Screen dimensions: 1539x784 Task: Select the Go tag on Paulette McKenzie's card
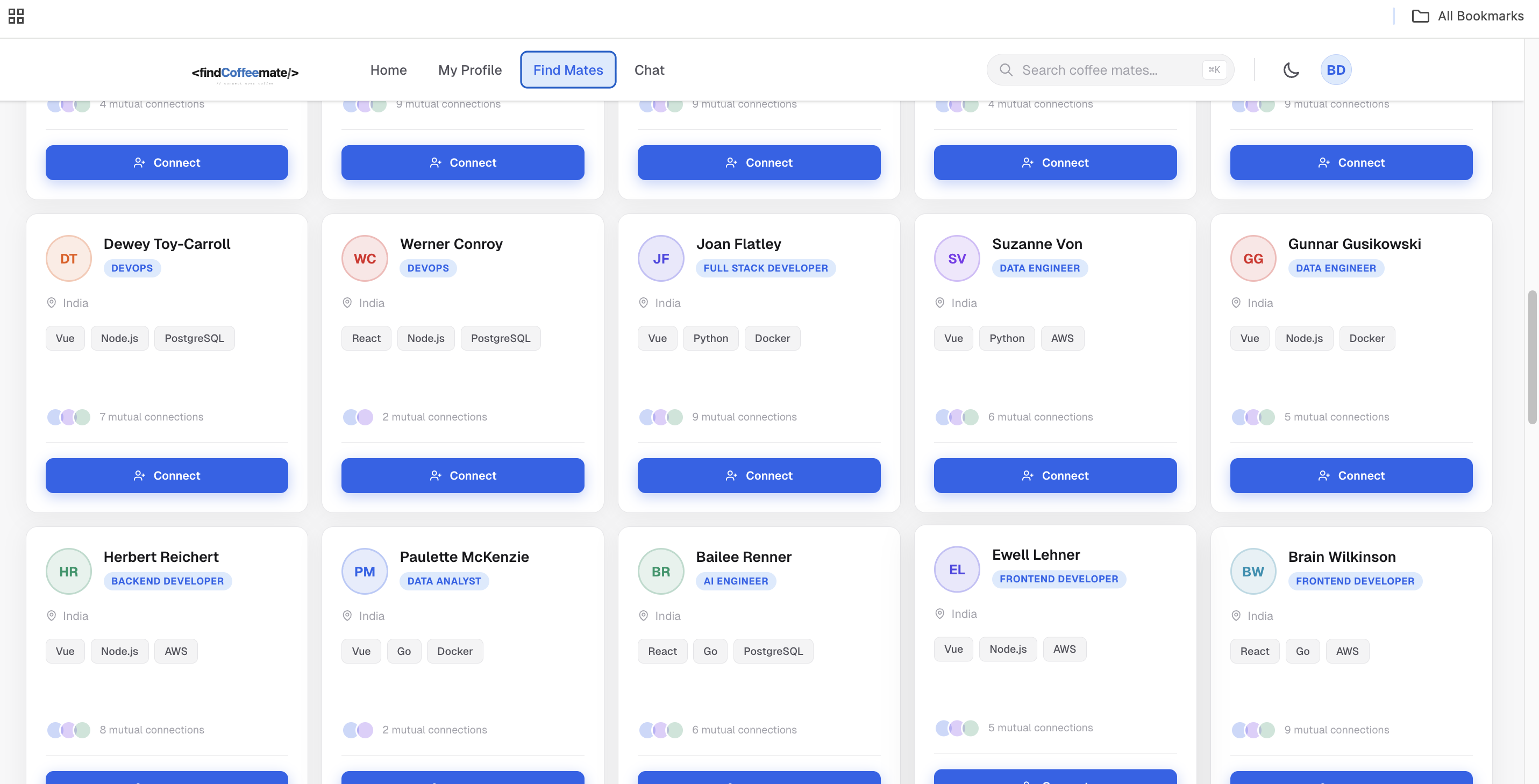coord(404,651)
